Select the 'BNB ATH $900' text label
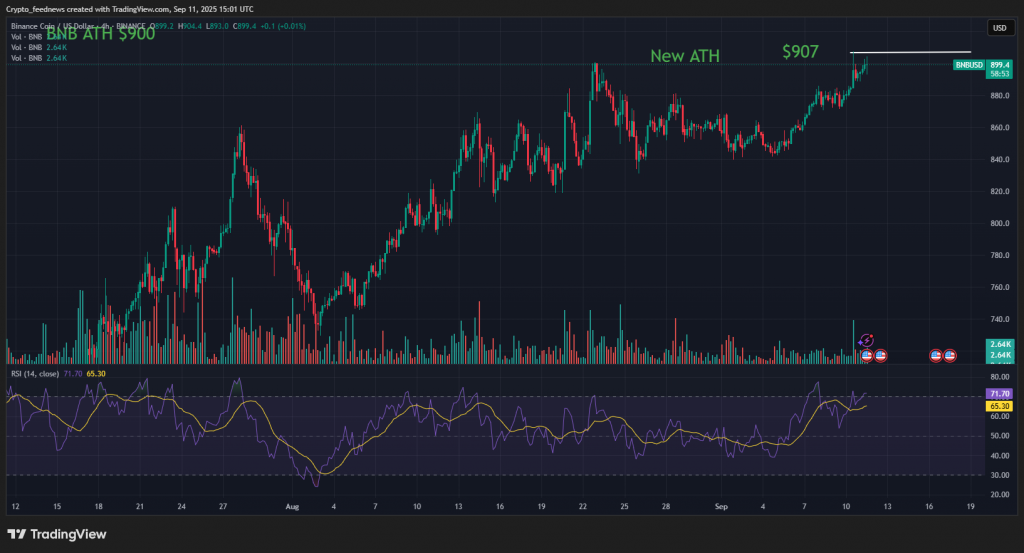The height and width of the screenshot is (553, 1024). (x=100, y=33)
